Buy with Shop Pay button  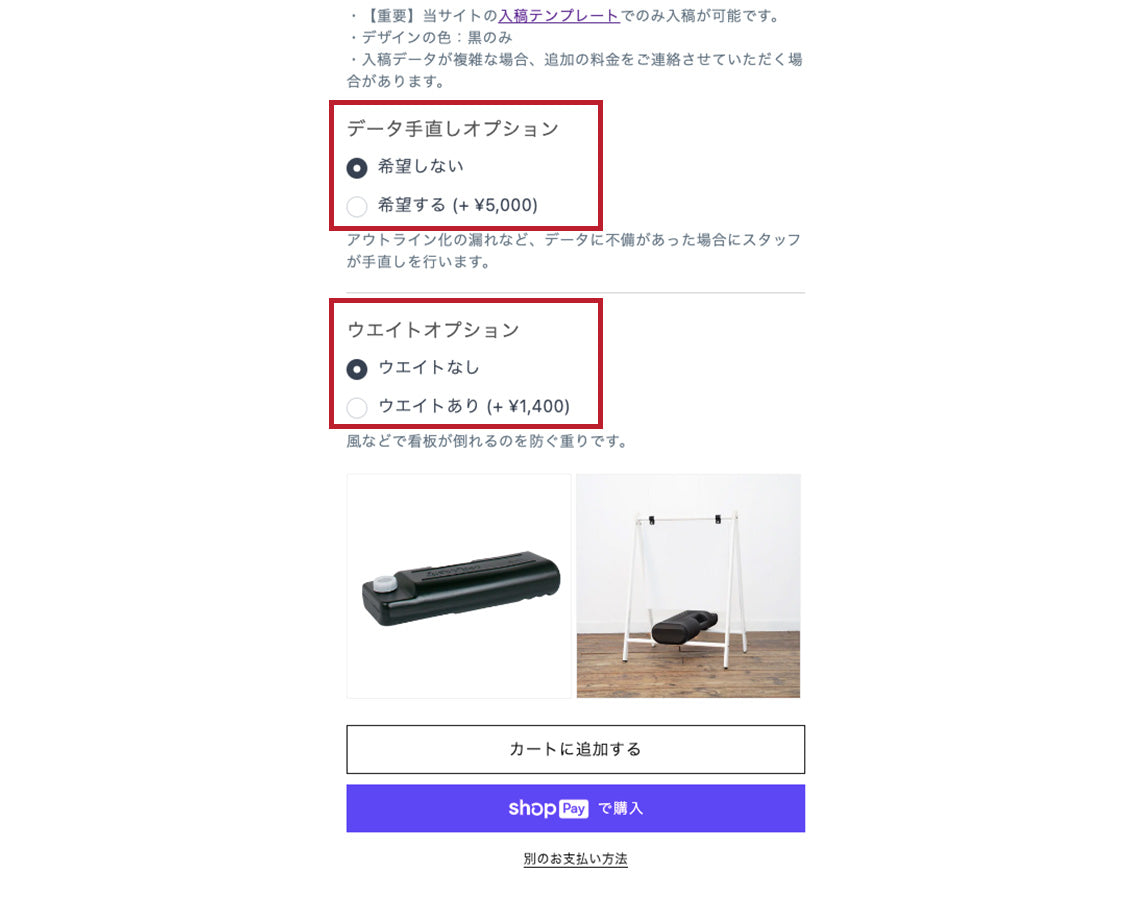coord(576,808)
